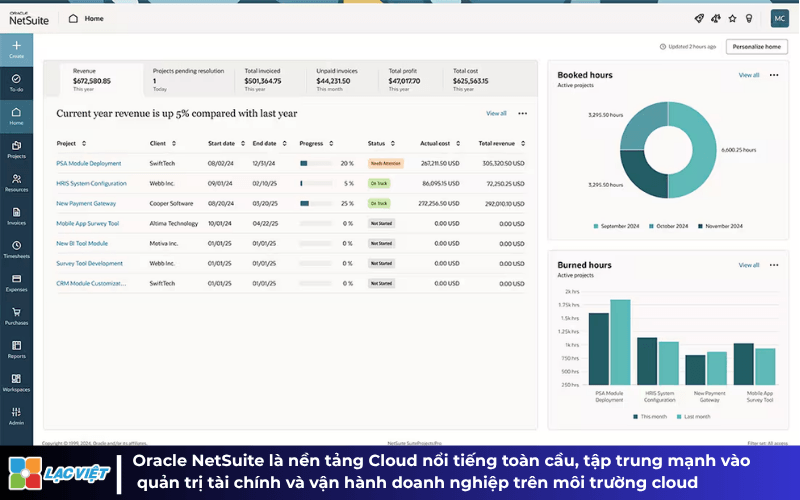Image resolution: width=800 pixels, height=500 pixels.
Task: Click View all in Booked hours
Action: pyautogui.click(x=749, y=75)
